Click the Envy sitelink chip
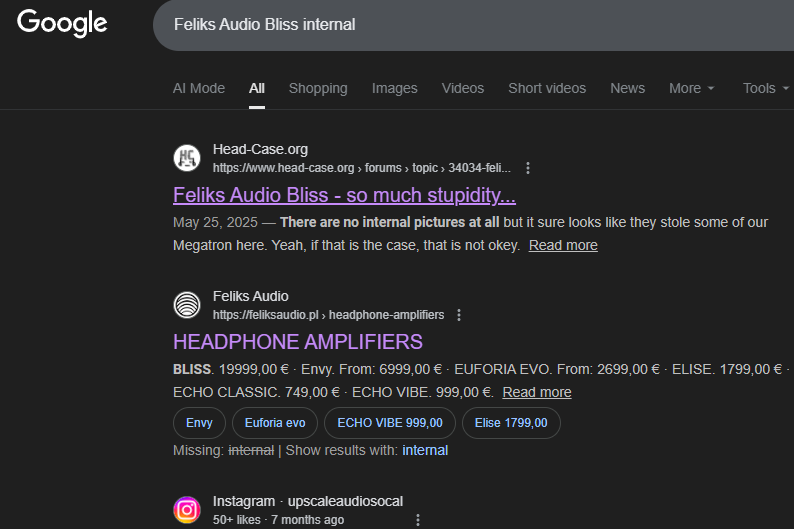This screenshot has height=529, width=794. click(x=199, y=423)
